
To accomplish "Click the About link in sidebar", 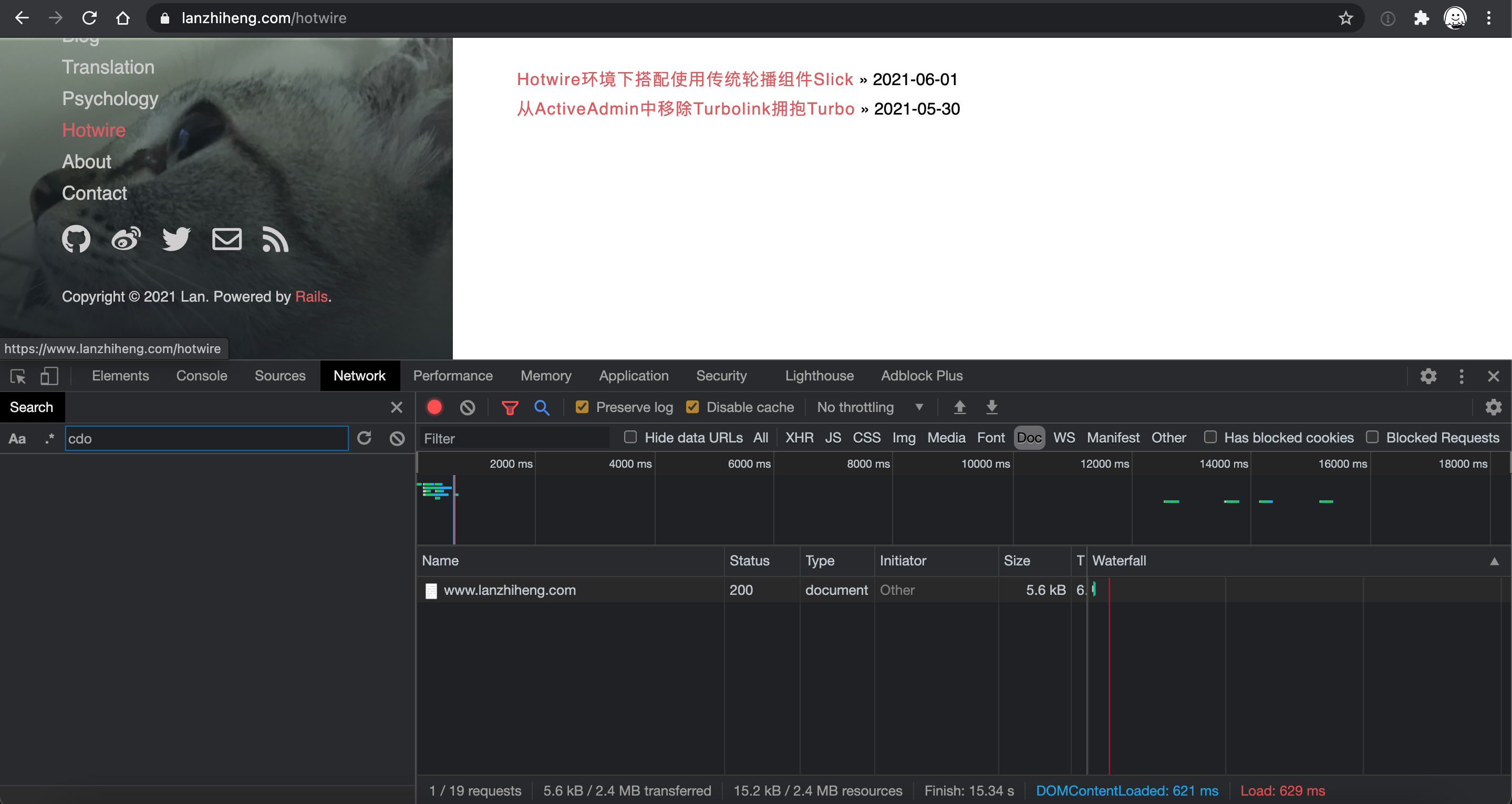I will click(x=86, y=161).
